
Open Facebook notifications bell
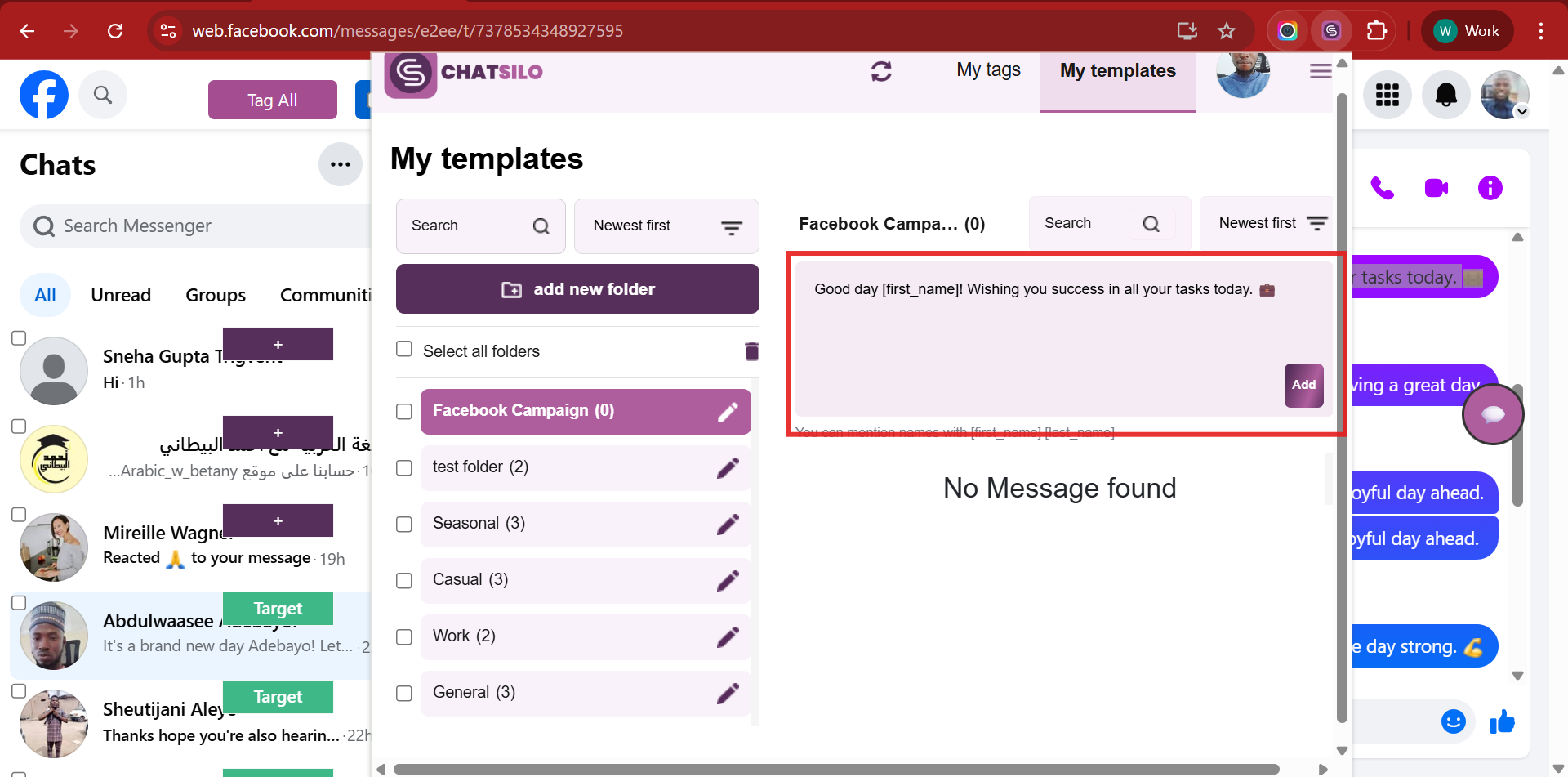pos(1446,95)
